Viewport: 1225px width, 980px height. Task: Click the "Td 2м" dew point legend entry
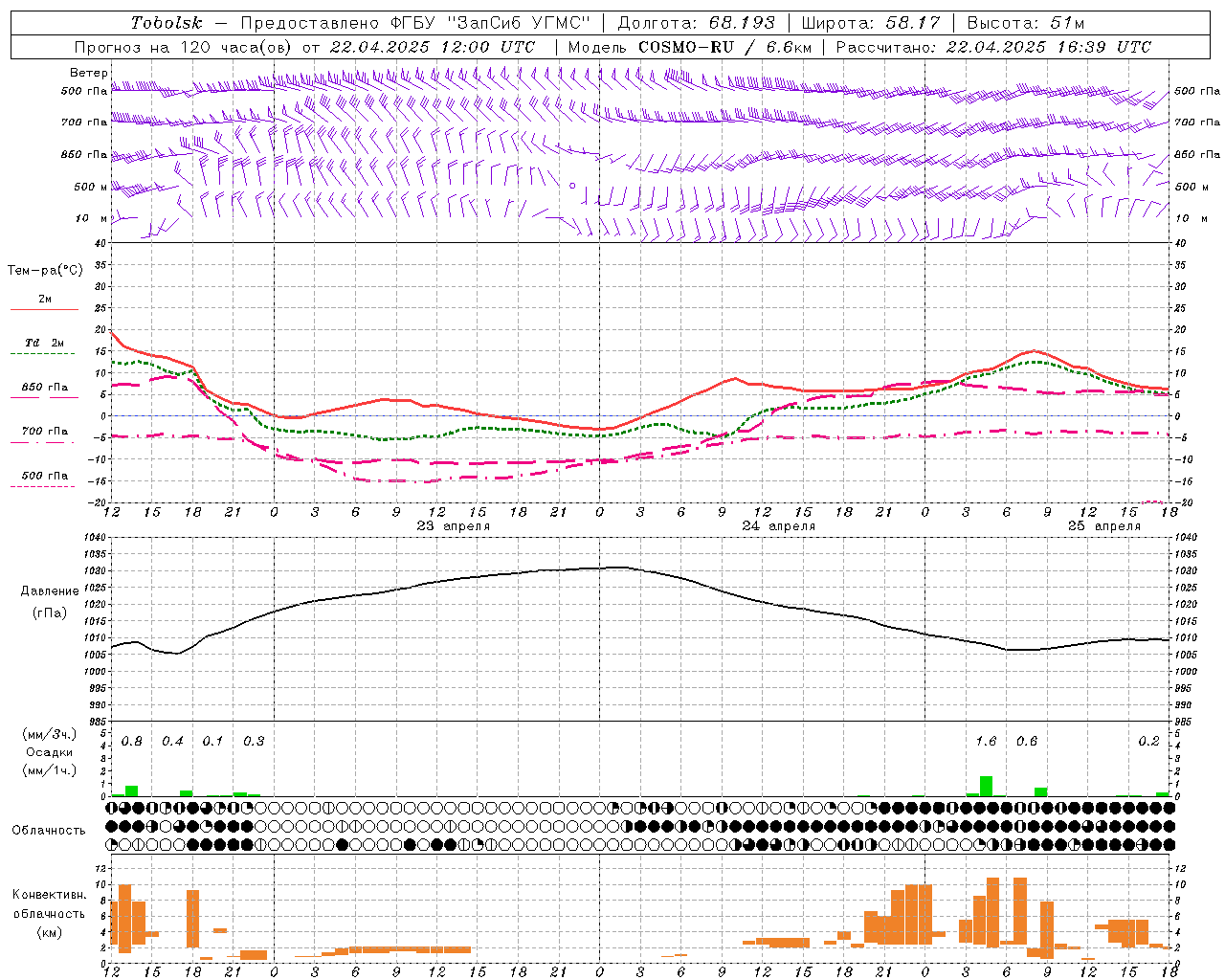point(45,343)
